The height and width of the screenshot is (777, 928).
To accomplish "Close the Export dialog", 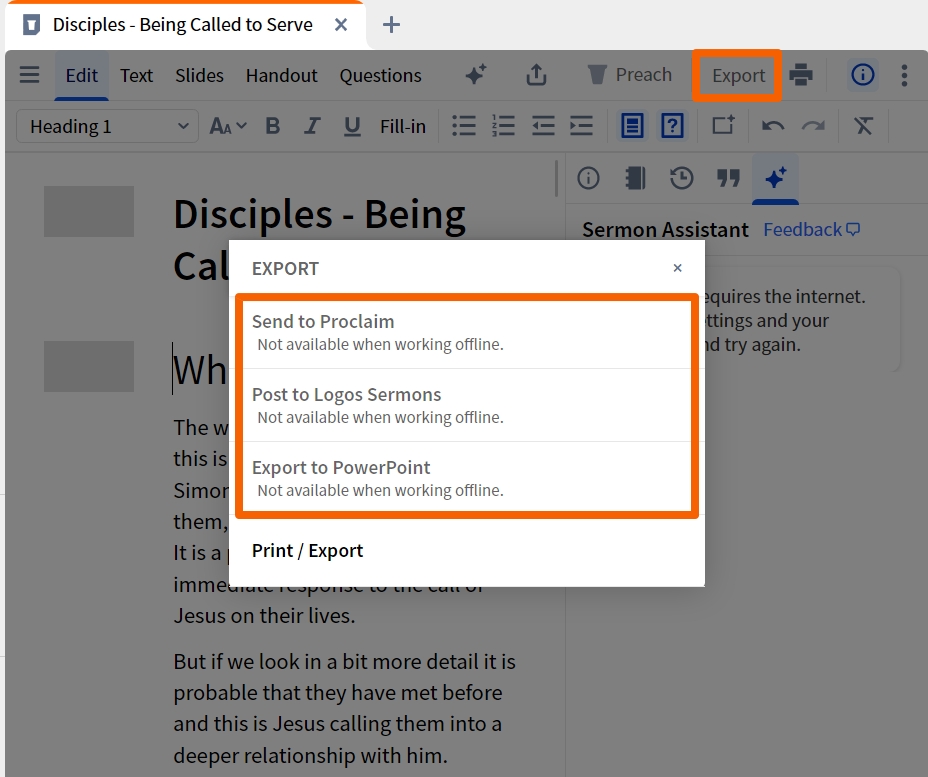I will point(678,268).
